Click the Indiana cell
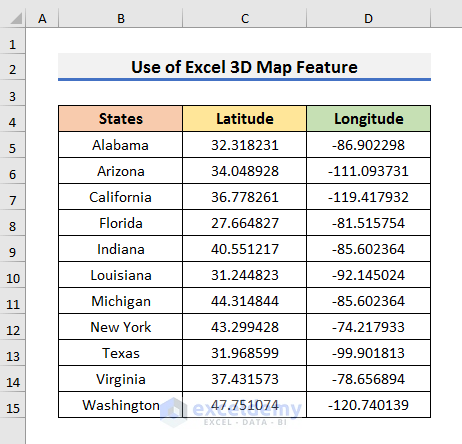 [x=121, y=249]
